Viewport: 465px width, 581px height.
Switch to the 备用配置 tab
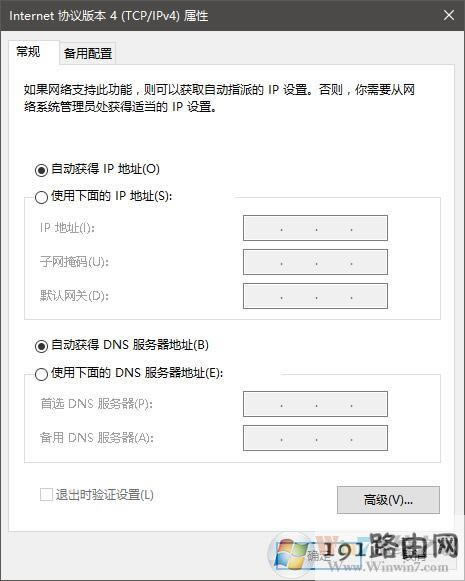coord(88,53)
